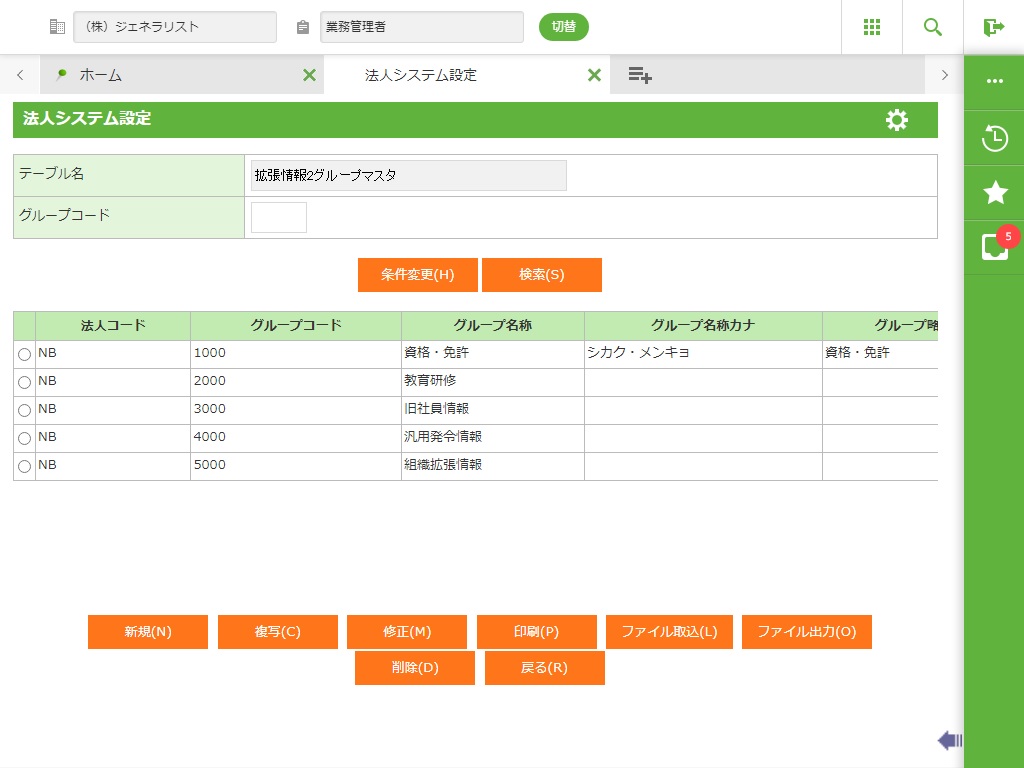The height and width of the screenshot is (768, 1024).
Task: Click the add tab list icon
Action: click(640, 75)
